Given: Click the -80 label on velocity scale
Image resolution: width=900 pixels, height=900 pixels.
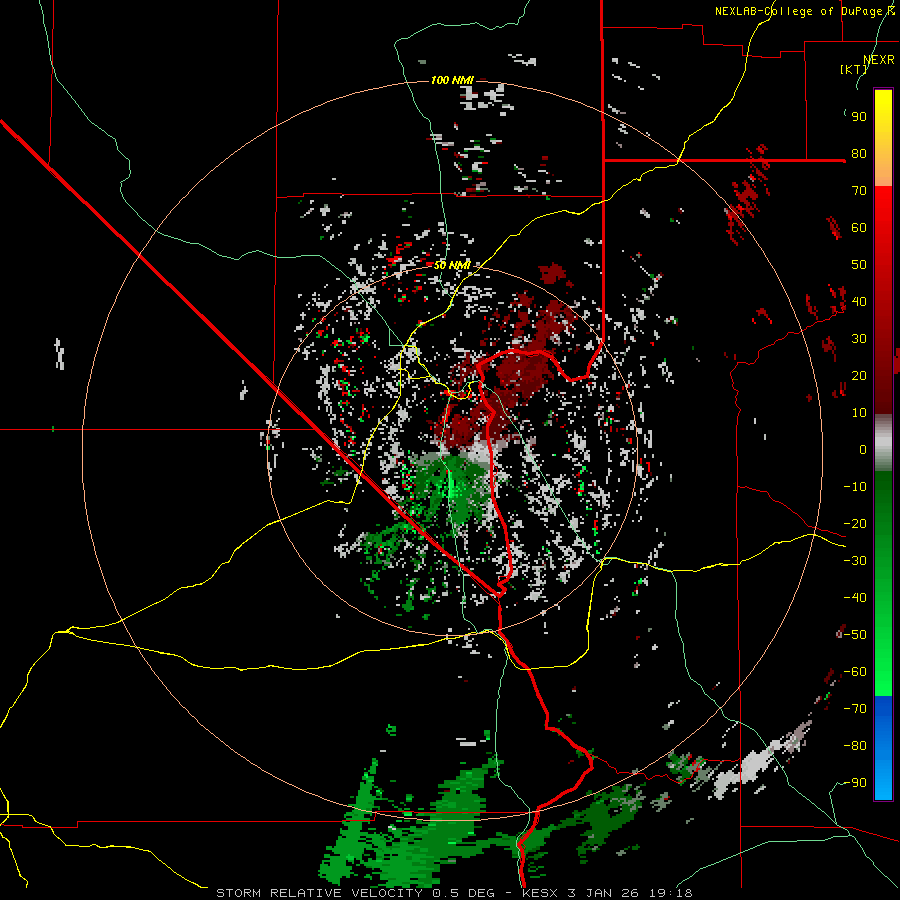Looking at the screenshot, I should point(855,746).
